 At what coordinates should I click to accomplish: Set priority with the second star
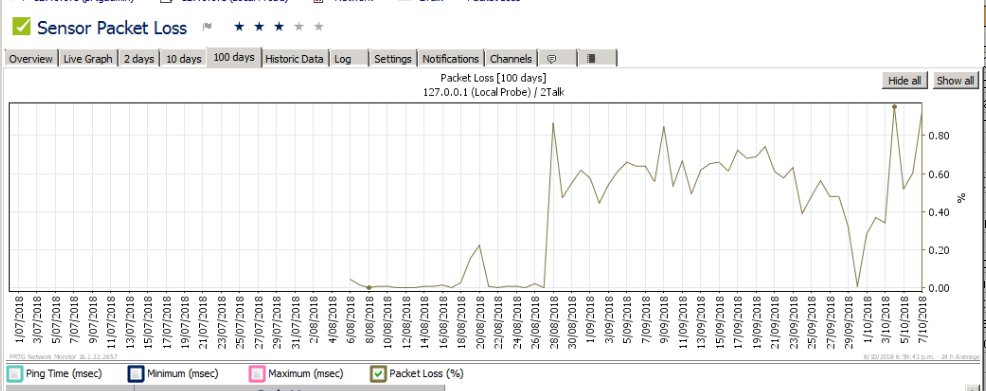coord(259,26)
